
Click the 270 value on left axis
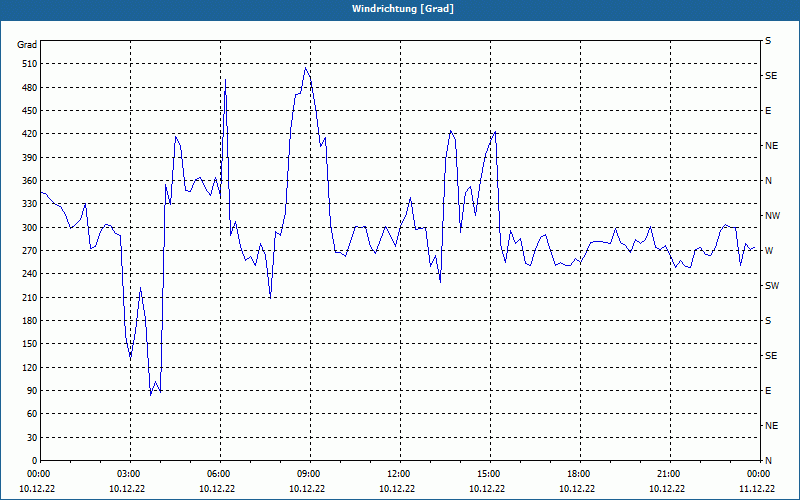tap(30, 251)
